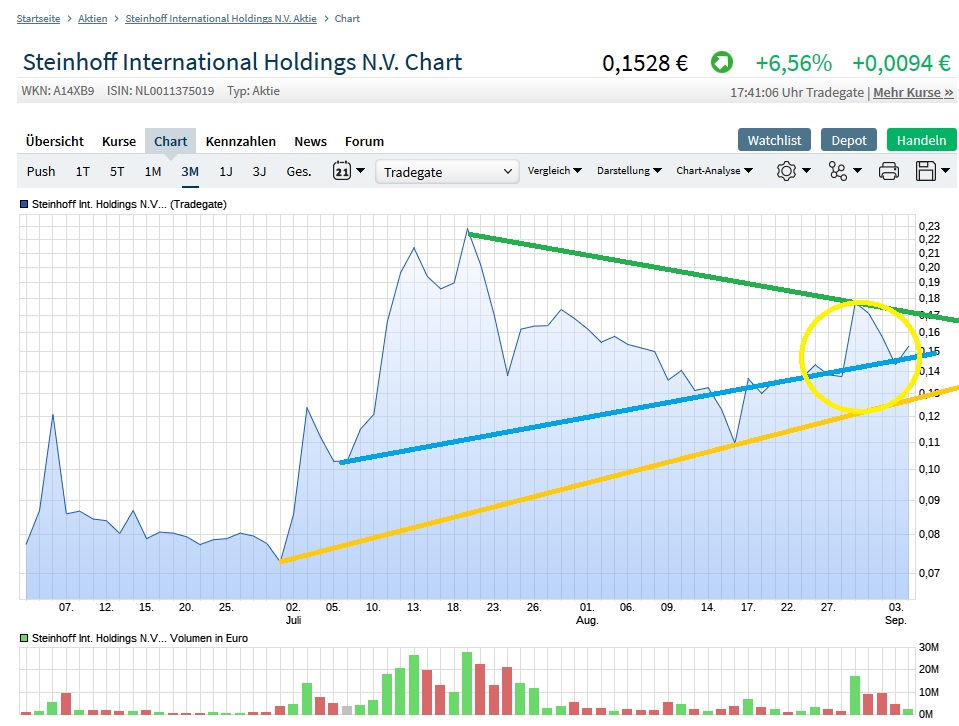Save chart using the floppy disk icon
This screenshot has height=726, width=959.
tap(925, 171)
